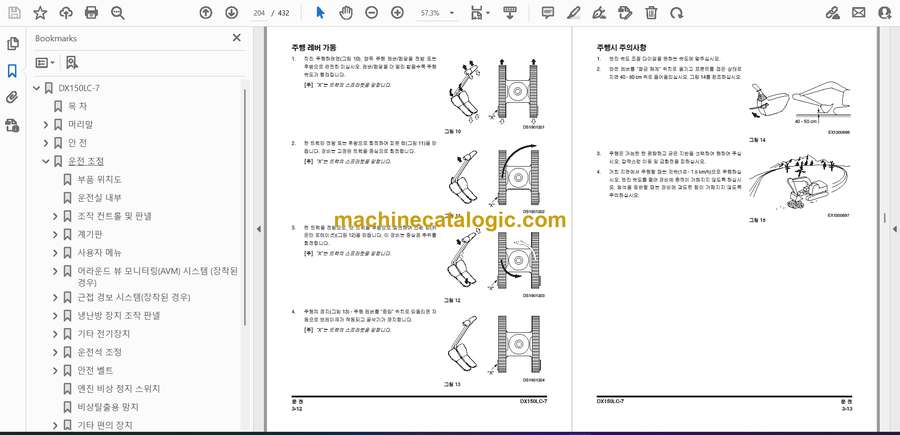Expand the 냉난방 장치 조작 판넬 bookmark
This screenshot has width=900, height=435.
point(55,316)
